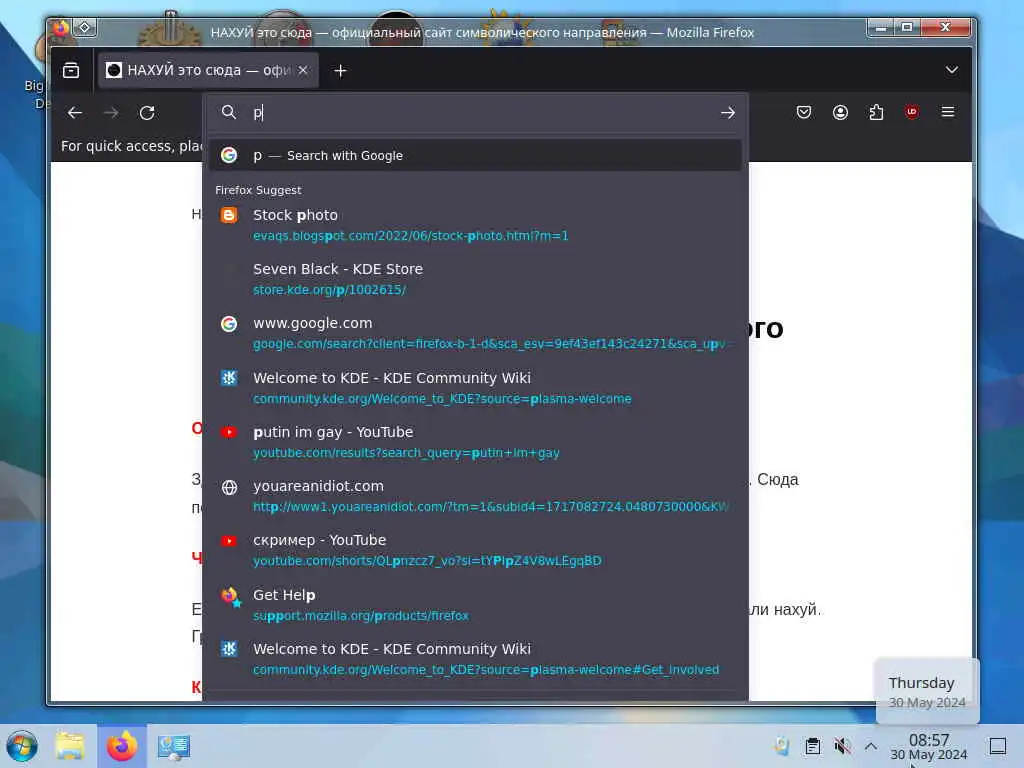Open Get Help Mozilla support suggestion
Viewport: 1024px width, 768px height.
click(x=475, y=605)
